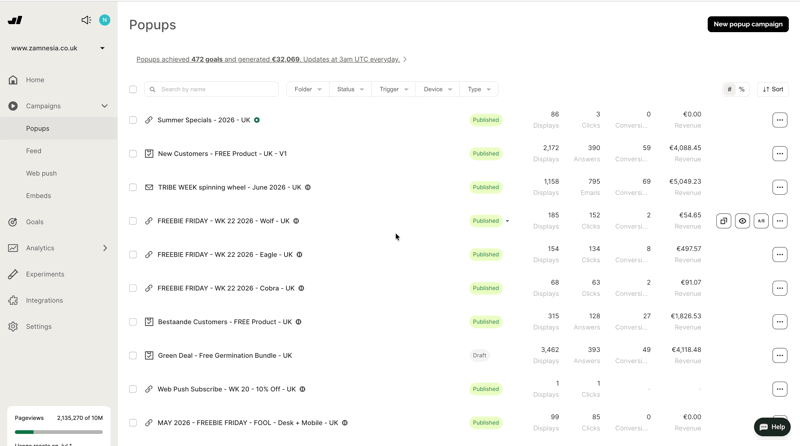Go to Web push in sidebar

(x=41, y=174)
